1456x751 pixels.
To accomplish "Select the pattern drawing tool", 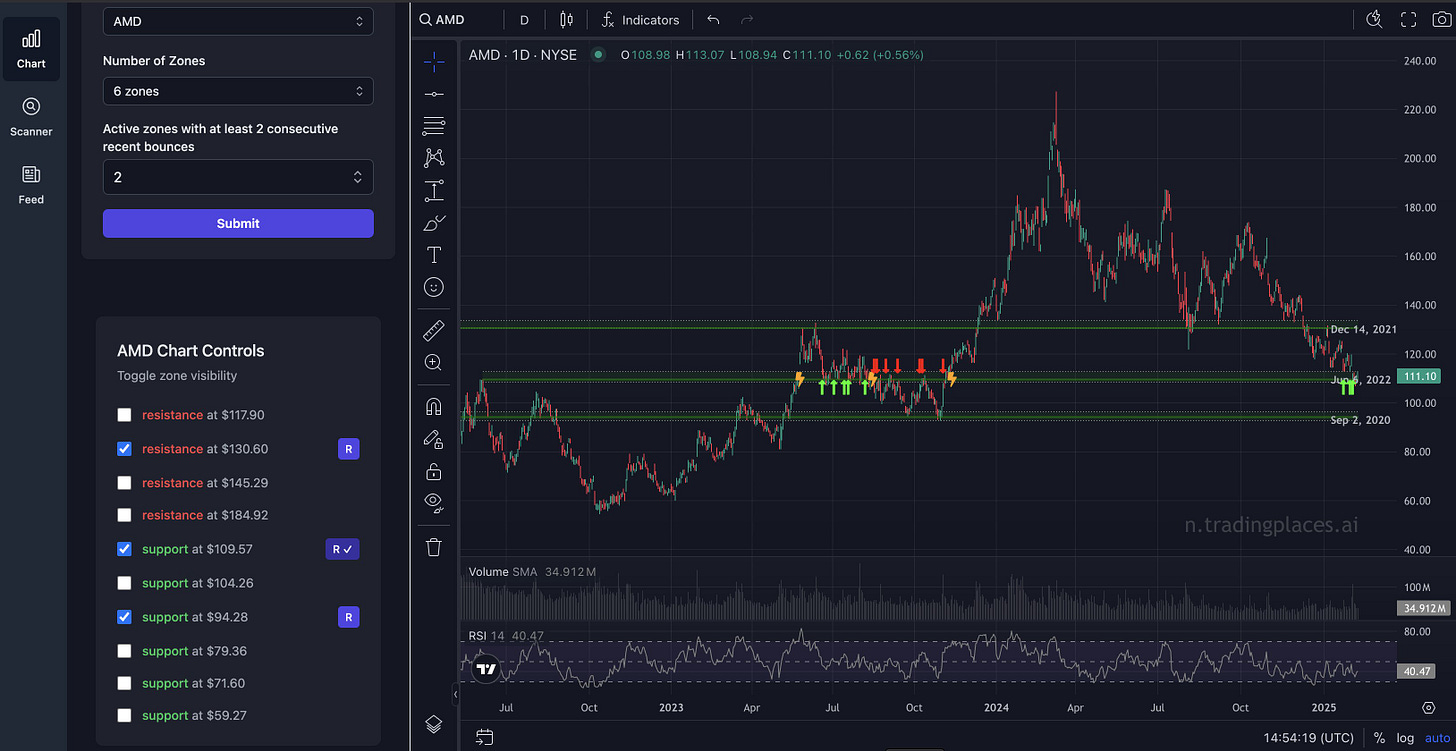I will tap(434, 157).
